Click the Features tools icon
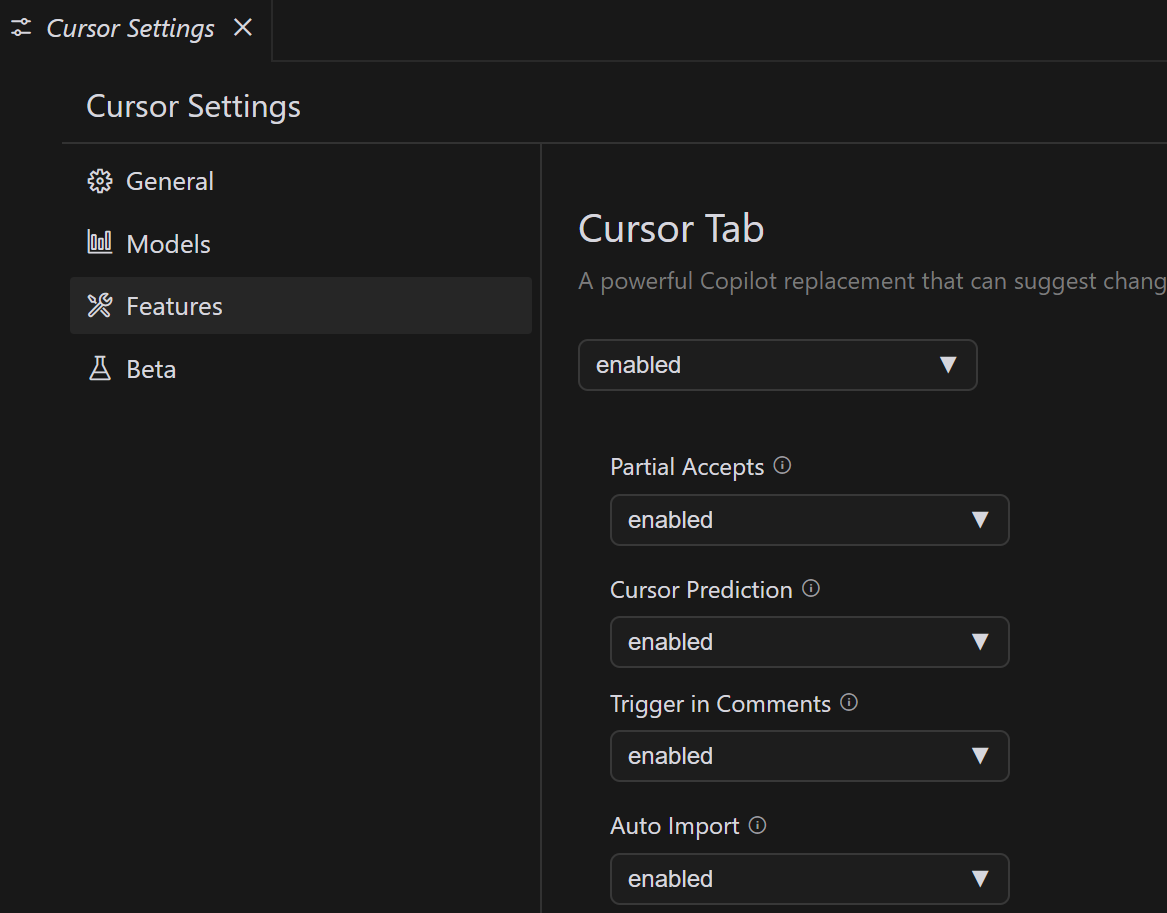This screenshot has width=1167, height=913. pyautogui.click(x=100, y=306)
